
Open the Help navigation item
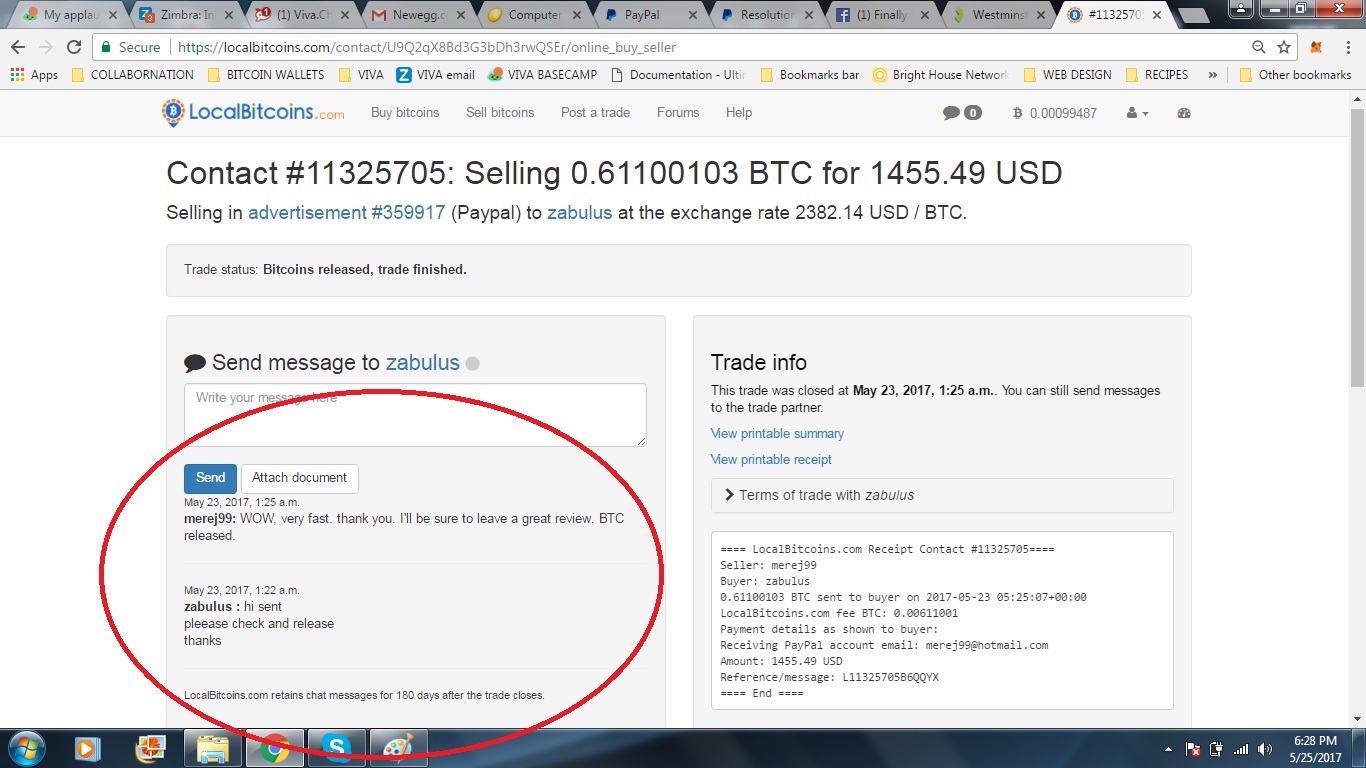739,112
